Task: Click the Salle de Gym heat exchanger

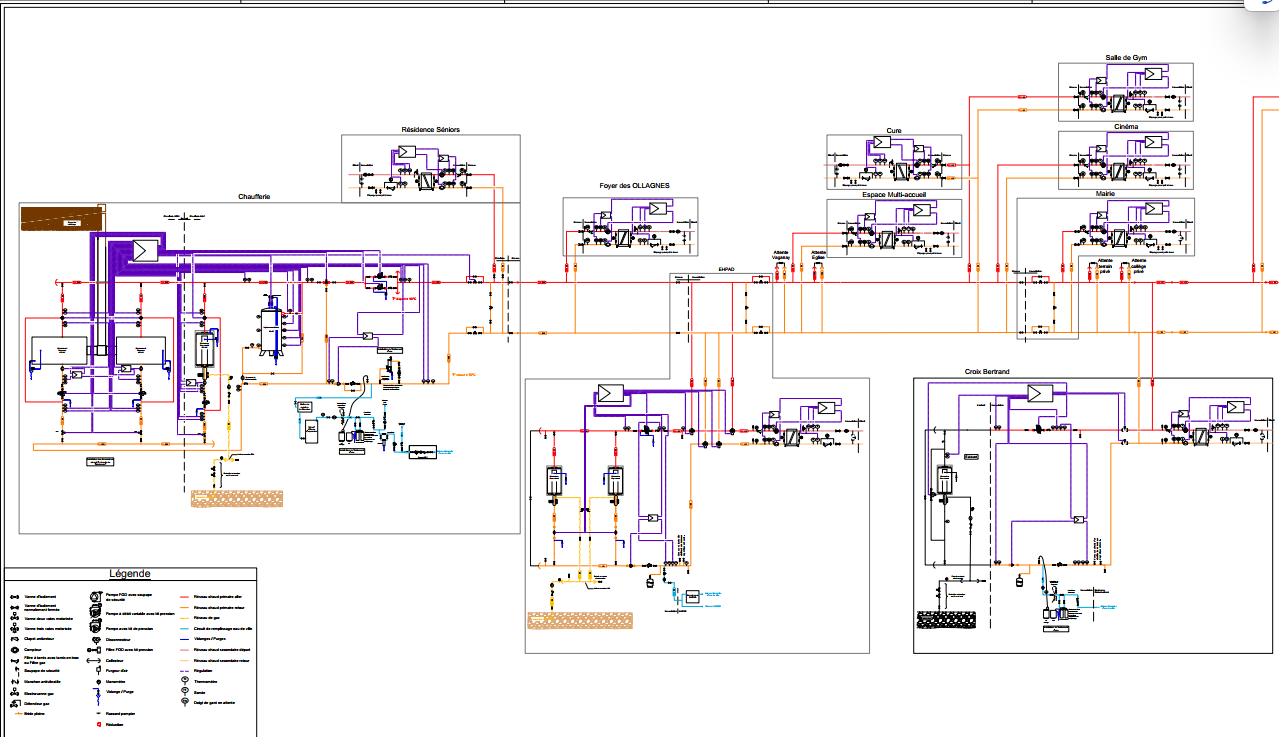Action: click(1118, 103)
